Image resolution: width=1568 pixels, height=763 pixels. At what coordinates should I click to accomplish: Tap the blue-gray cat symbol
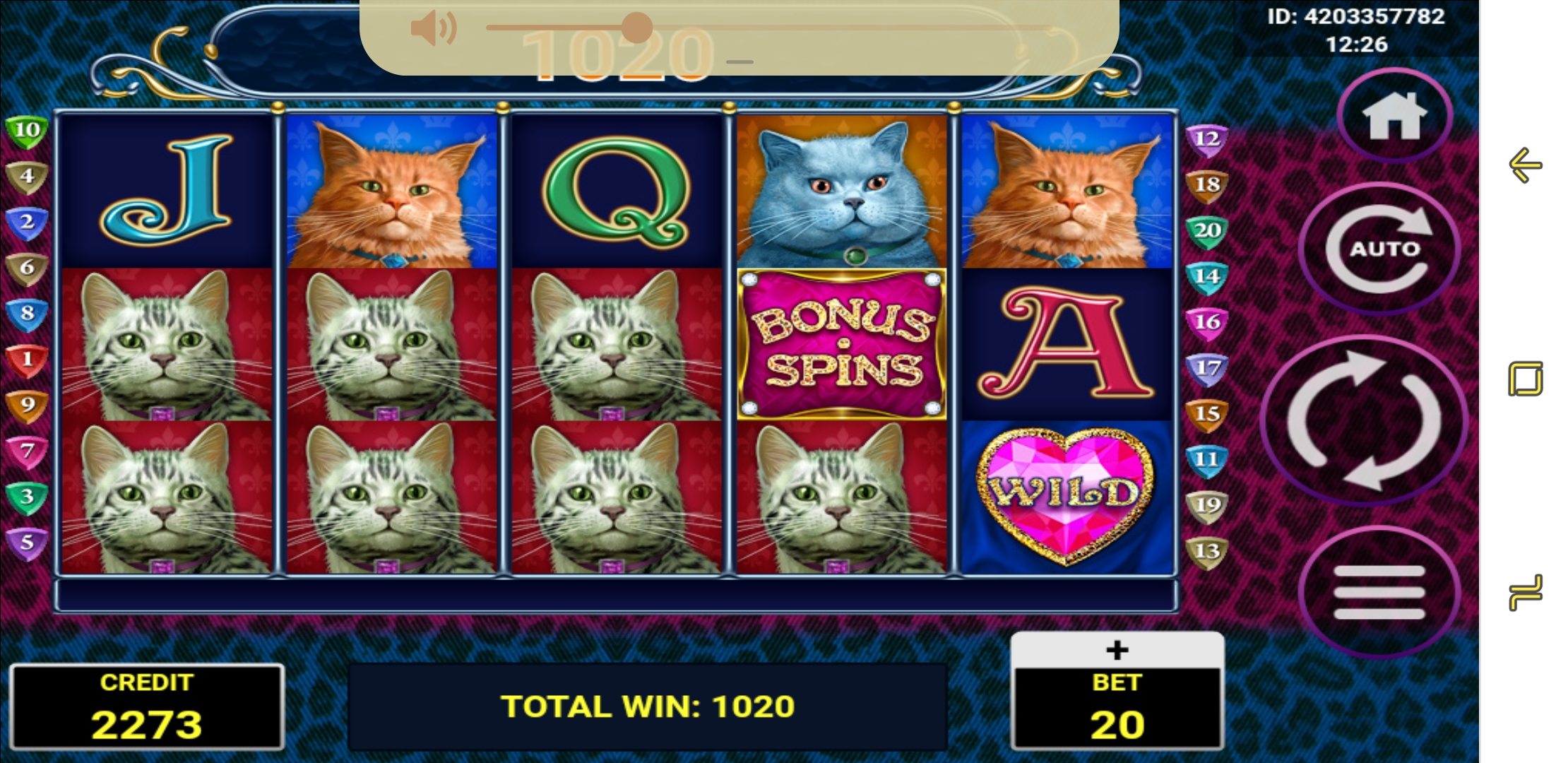[841, 191]
